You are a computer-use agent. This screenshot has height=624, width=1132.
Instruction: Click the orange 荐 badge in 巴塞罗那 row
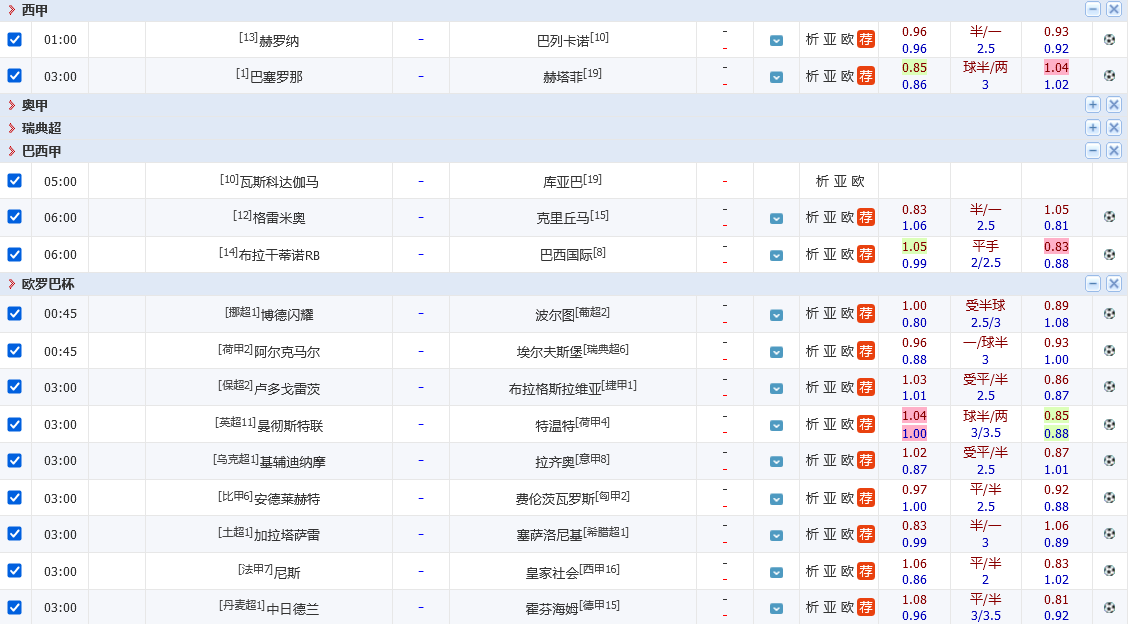pos(866,76)
